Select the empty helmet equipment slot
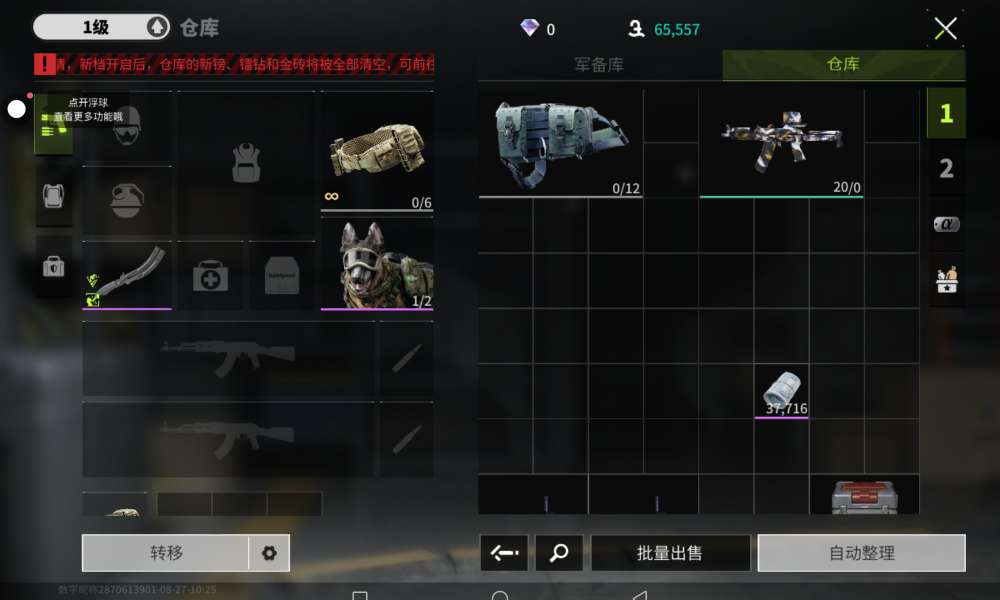 127,127
